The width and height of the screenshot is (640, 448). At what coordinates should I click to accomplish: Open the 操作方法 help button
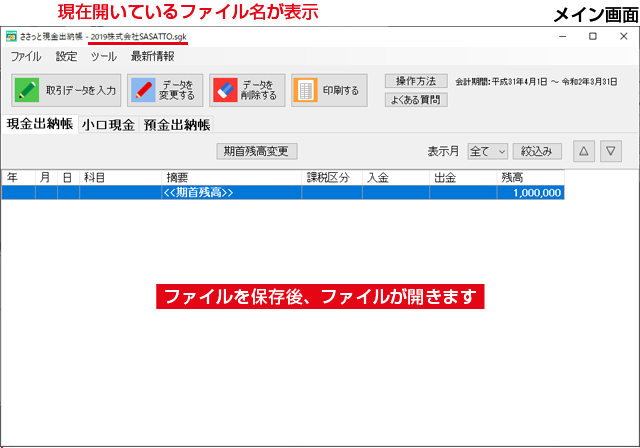(x=415, y=80)
